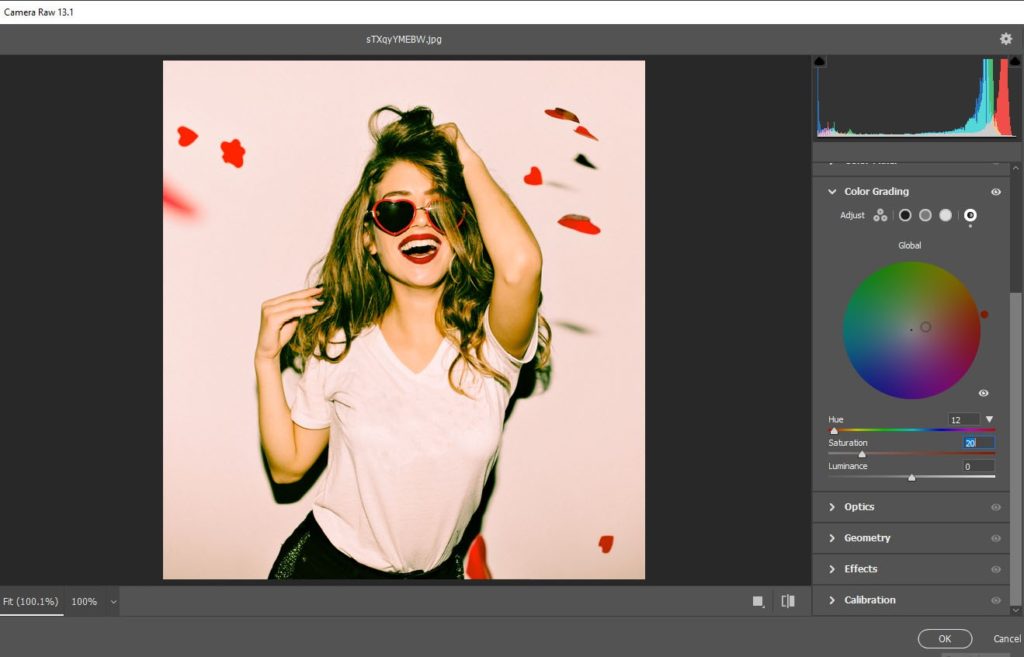Expand the Geometry panel
1024x657 pixels.
click(x=832, y=538)
